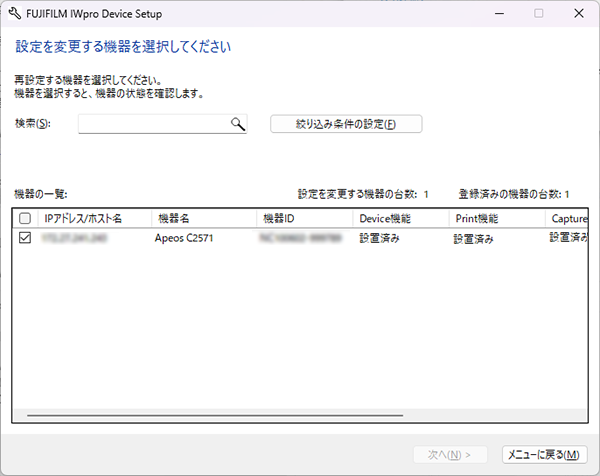Open 絞り込み条件の設定 filter settings
The height and width of the screenshot is (476, 600).
(x=346, y=124)
